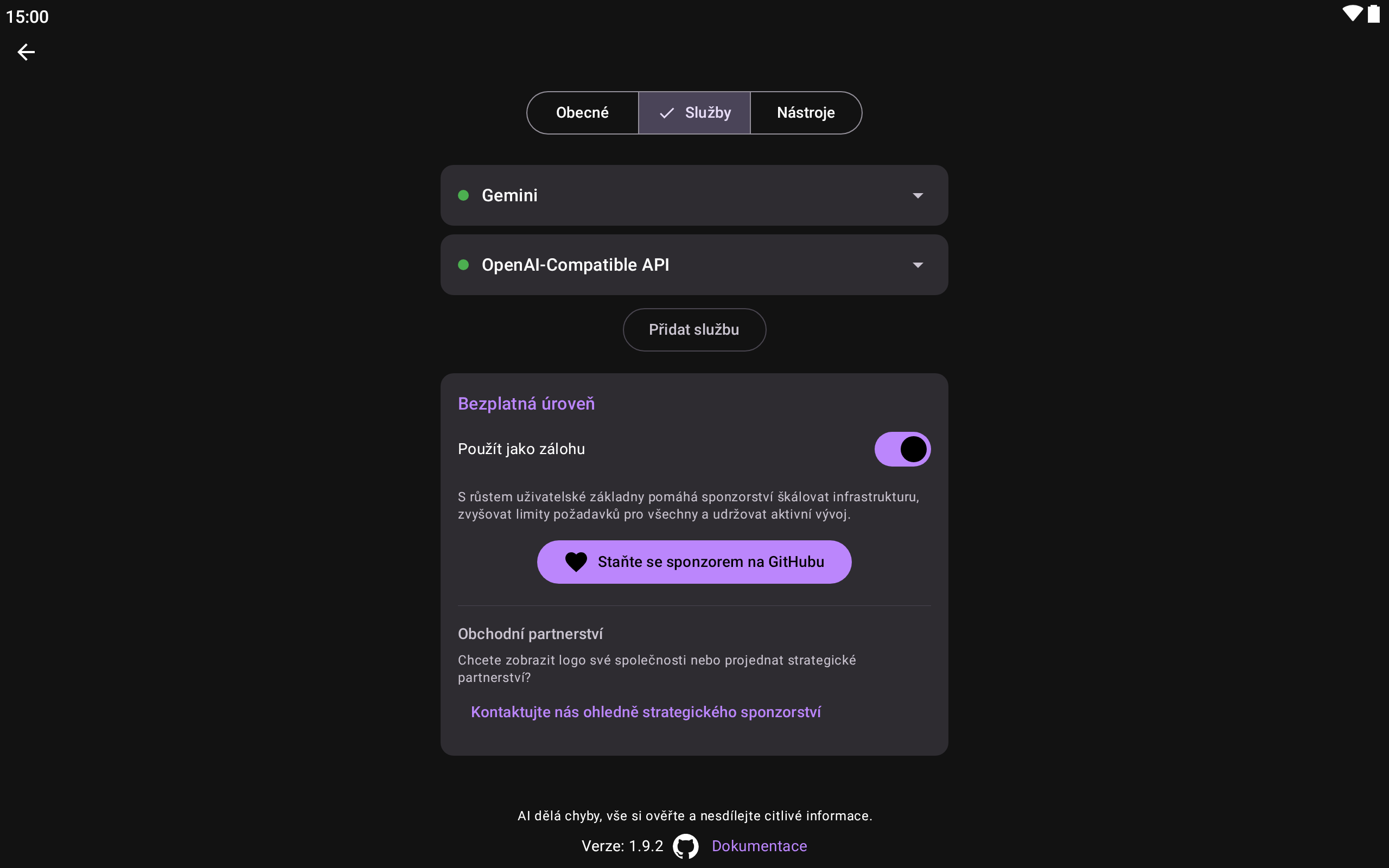Tap the battery status icon
Viewport: 1389px width, 868px height.
[x=1373, y=14]
